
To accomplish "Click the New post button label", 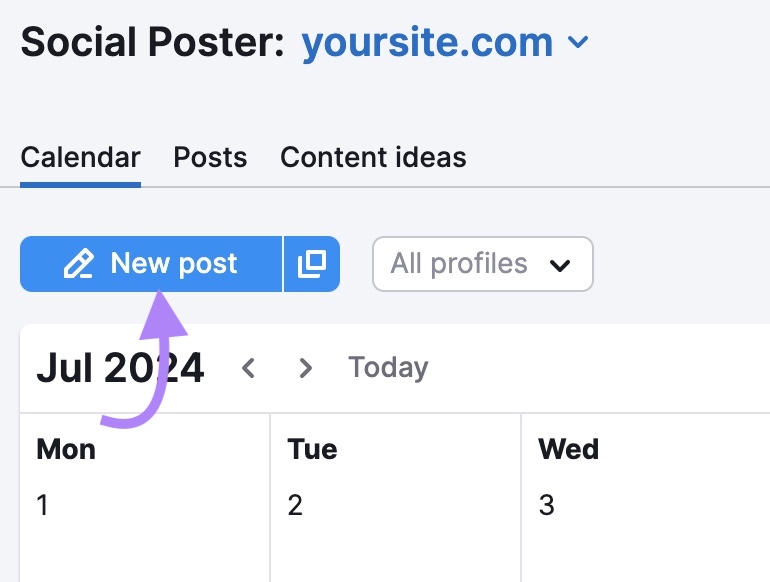I will tap(174, 264).
